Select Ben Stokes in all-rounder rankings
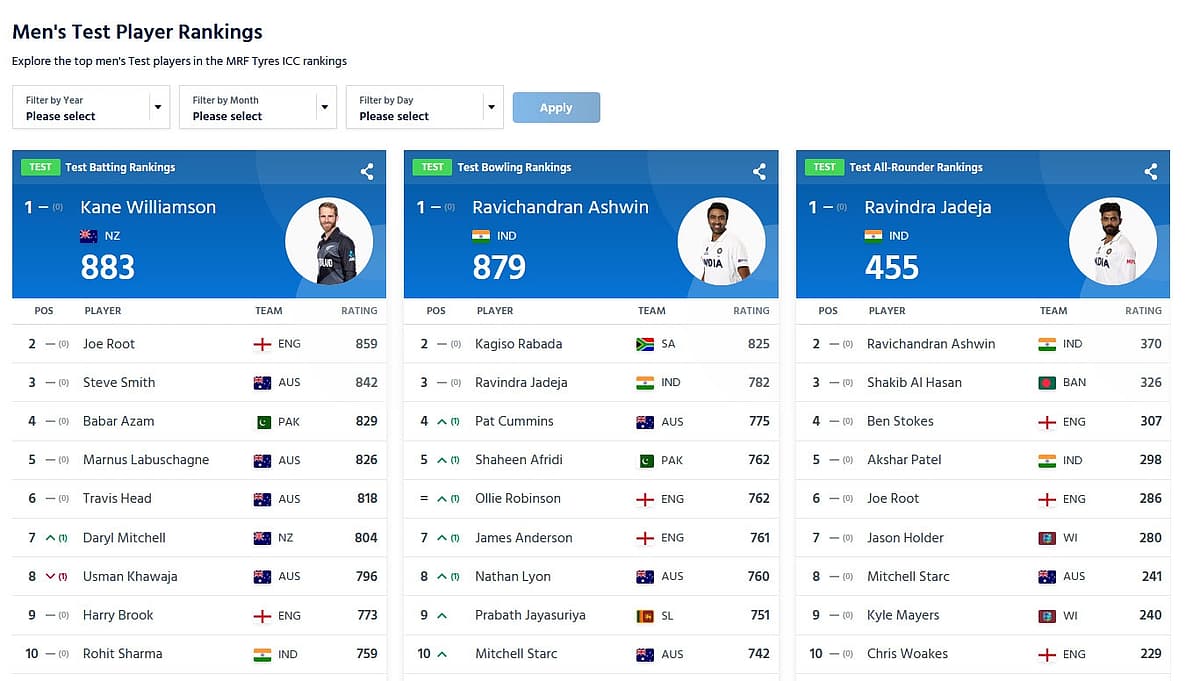The width and height of the screenshot is (1200, 681). [x=900, y=421]
